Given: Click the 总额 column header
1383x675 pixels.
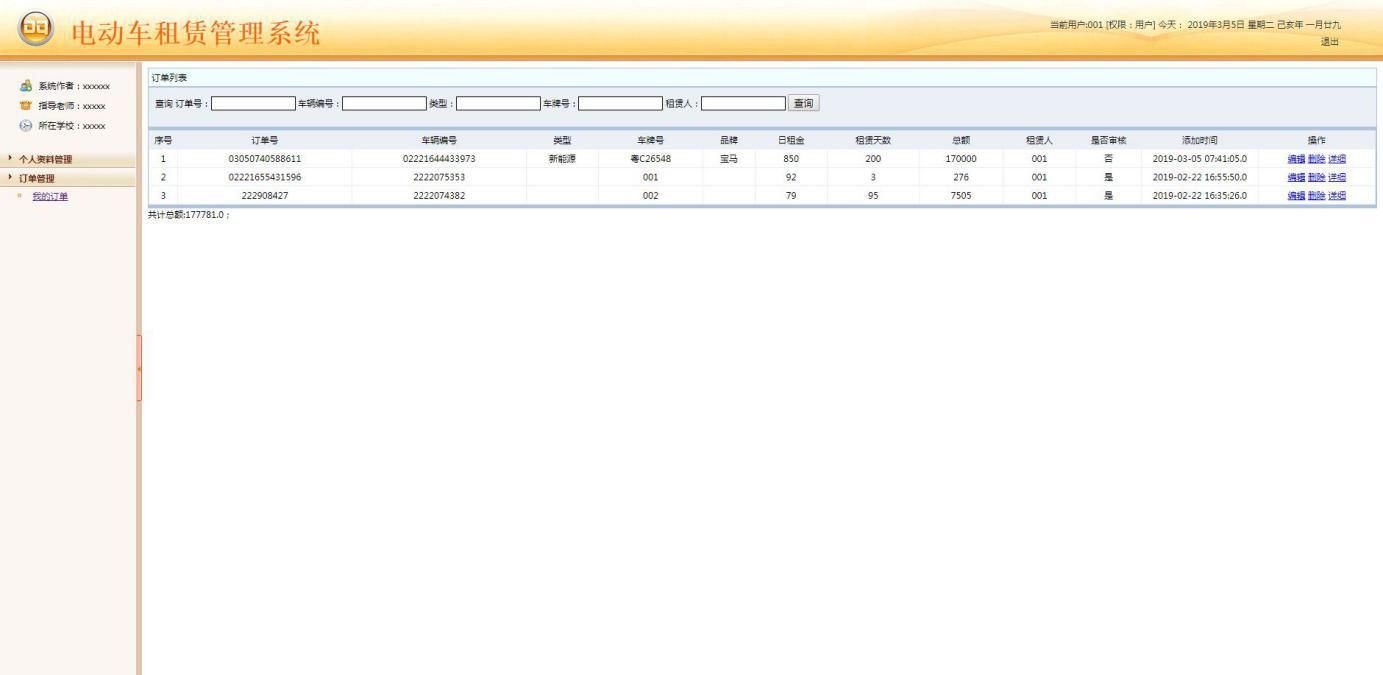Looking at the screenshot, I should [960, 140].
